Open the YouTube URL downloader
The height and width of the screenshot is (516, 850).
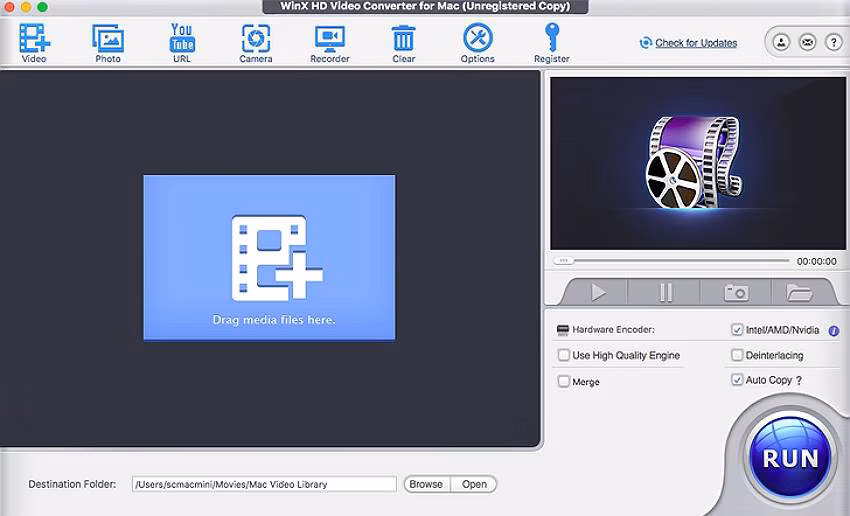point(182,43)
